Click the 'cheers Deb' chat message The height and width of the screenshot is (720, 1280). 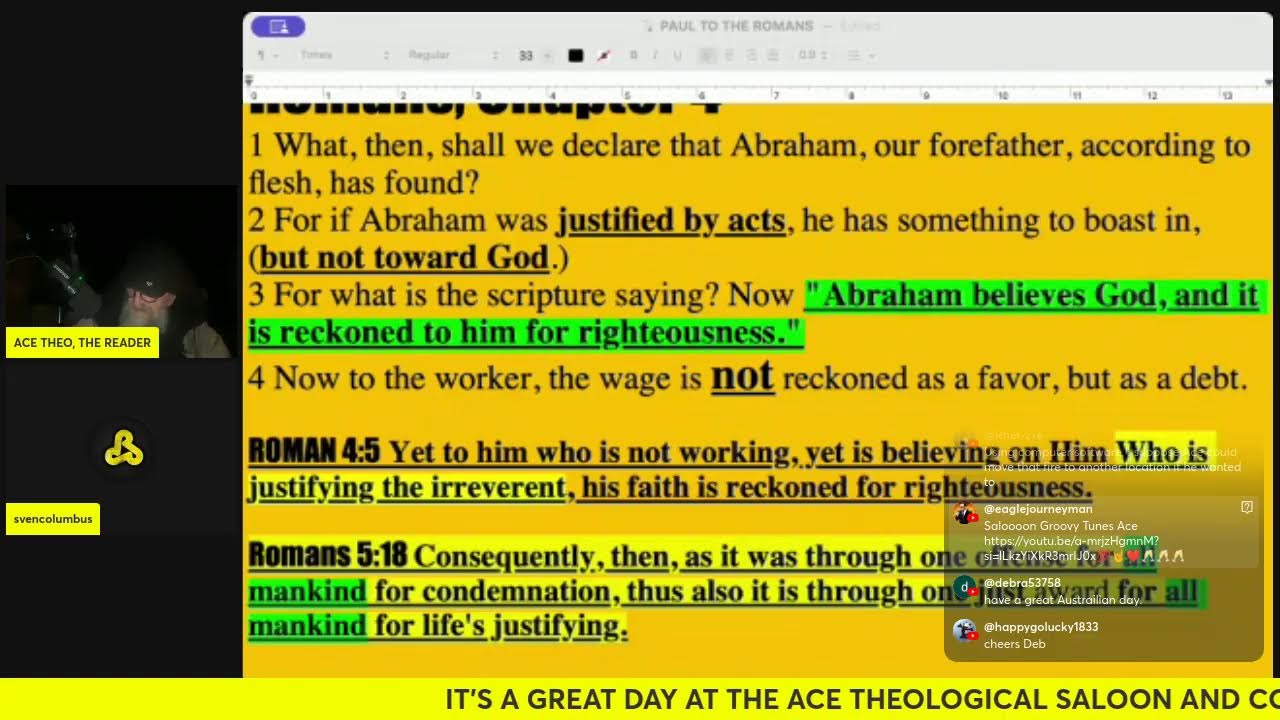pos(1015,644)
